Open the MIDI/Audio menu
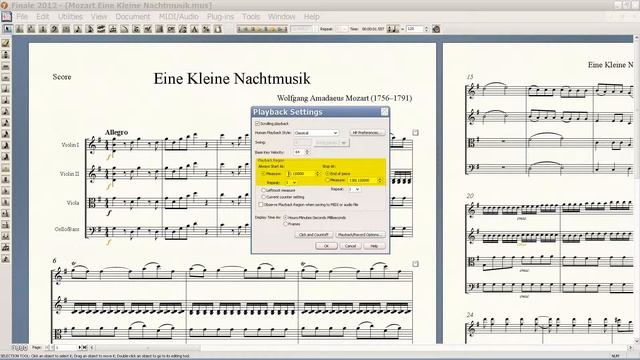The width and height of the screenshot is (640, 360). 178,16
